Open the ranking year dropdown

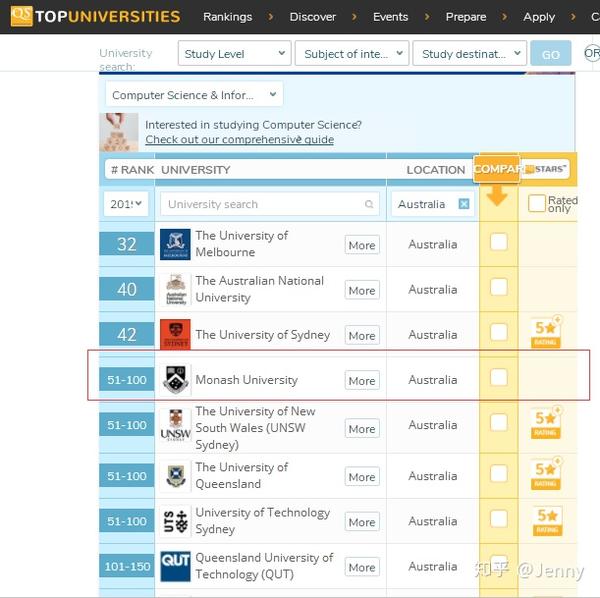126,204
